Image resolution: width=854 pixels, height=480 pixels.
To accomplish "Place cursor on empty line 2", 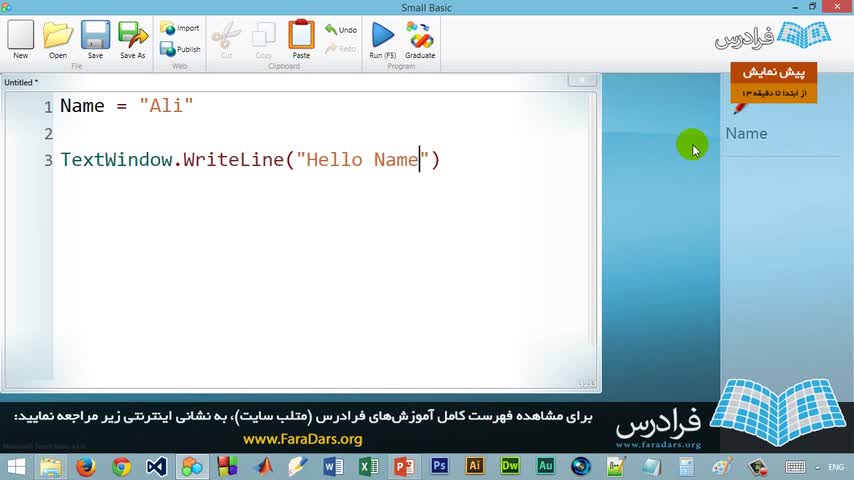I will click(x=321, y=133).
